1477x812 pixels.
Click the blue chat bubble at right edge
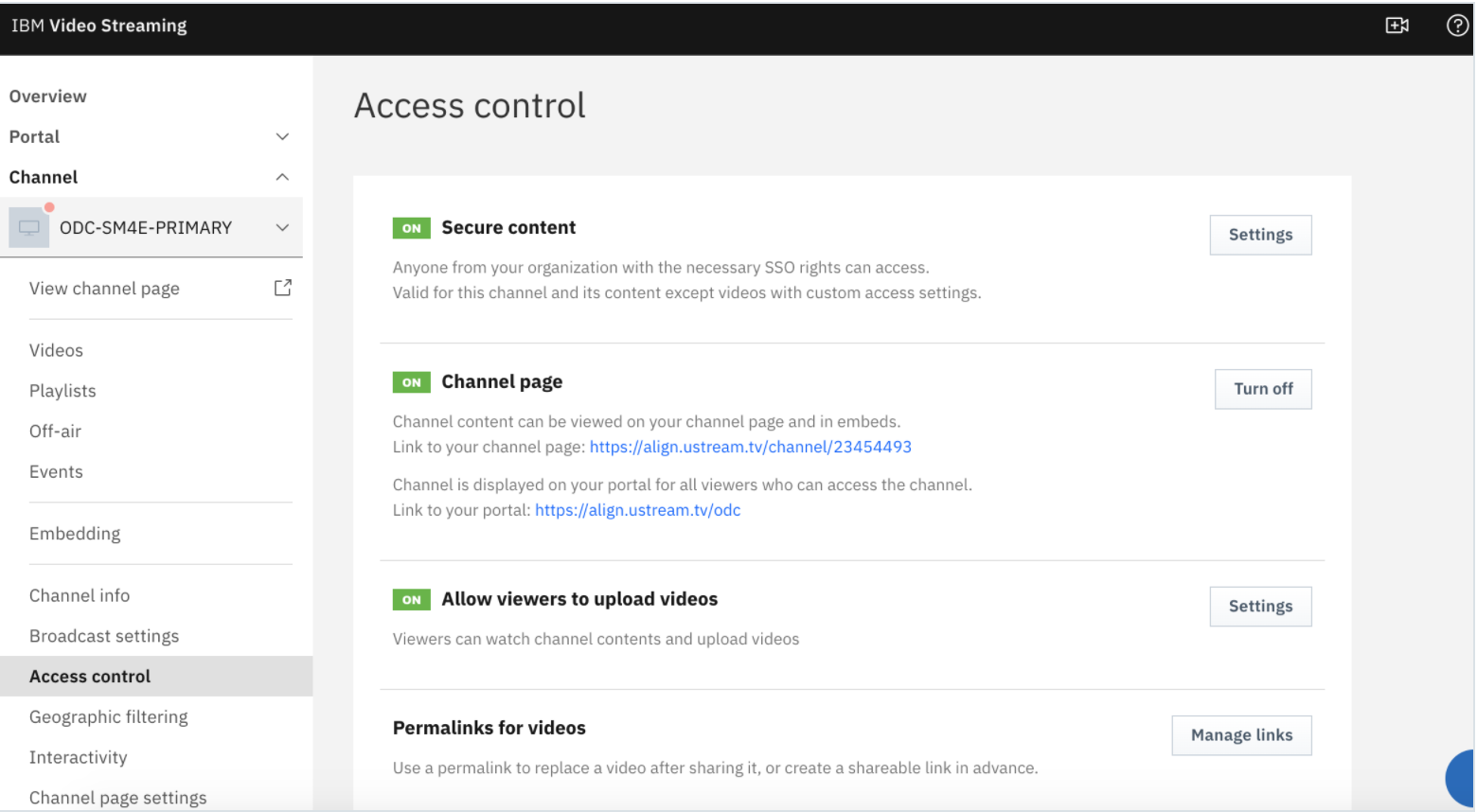1461,778
